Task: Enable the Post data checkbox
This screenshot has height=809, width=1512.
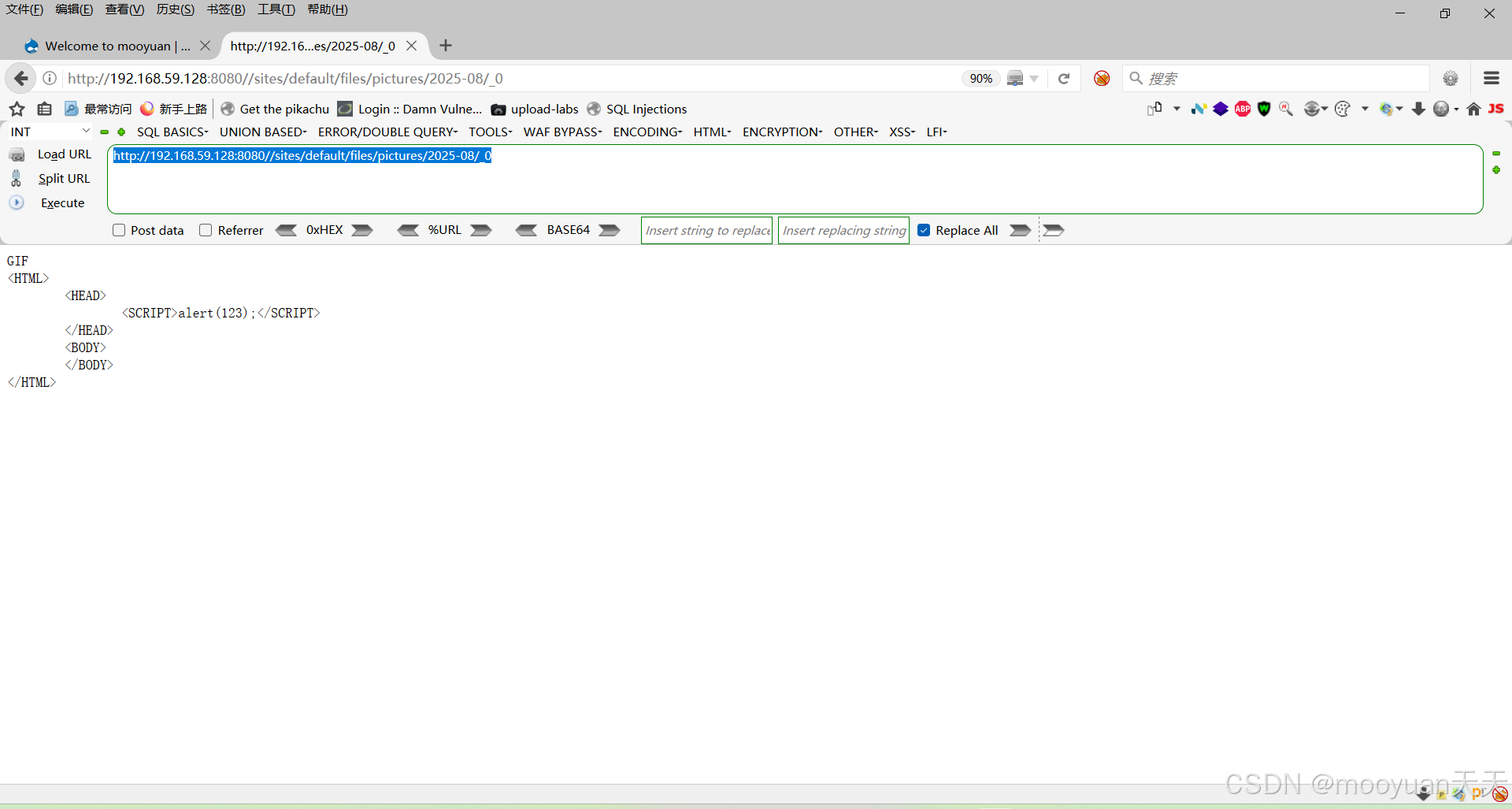Action: [x=119, y=230]
